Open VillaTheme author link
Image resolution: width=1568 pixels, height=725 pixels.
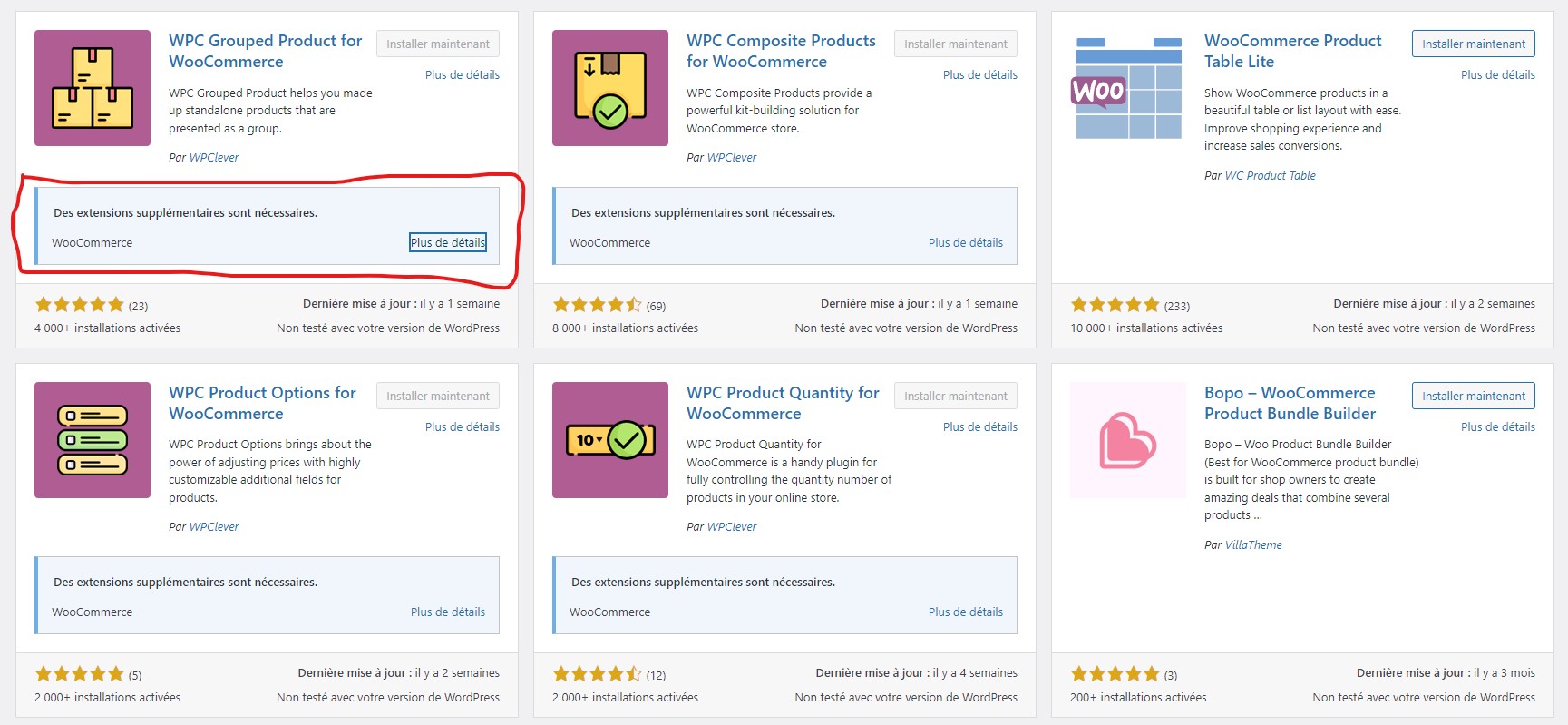point(1253,544)
